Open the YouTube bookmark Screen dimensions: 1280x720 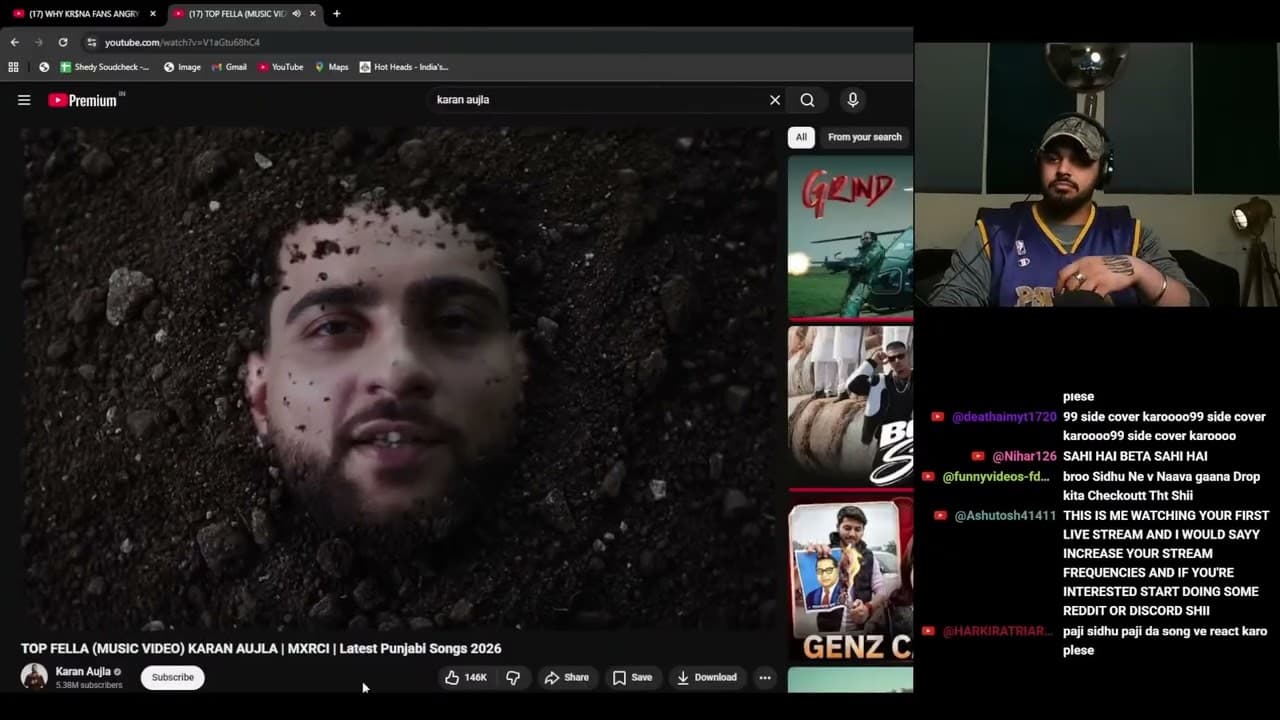(x=280, y=67)
